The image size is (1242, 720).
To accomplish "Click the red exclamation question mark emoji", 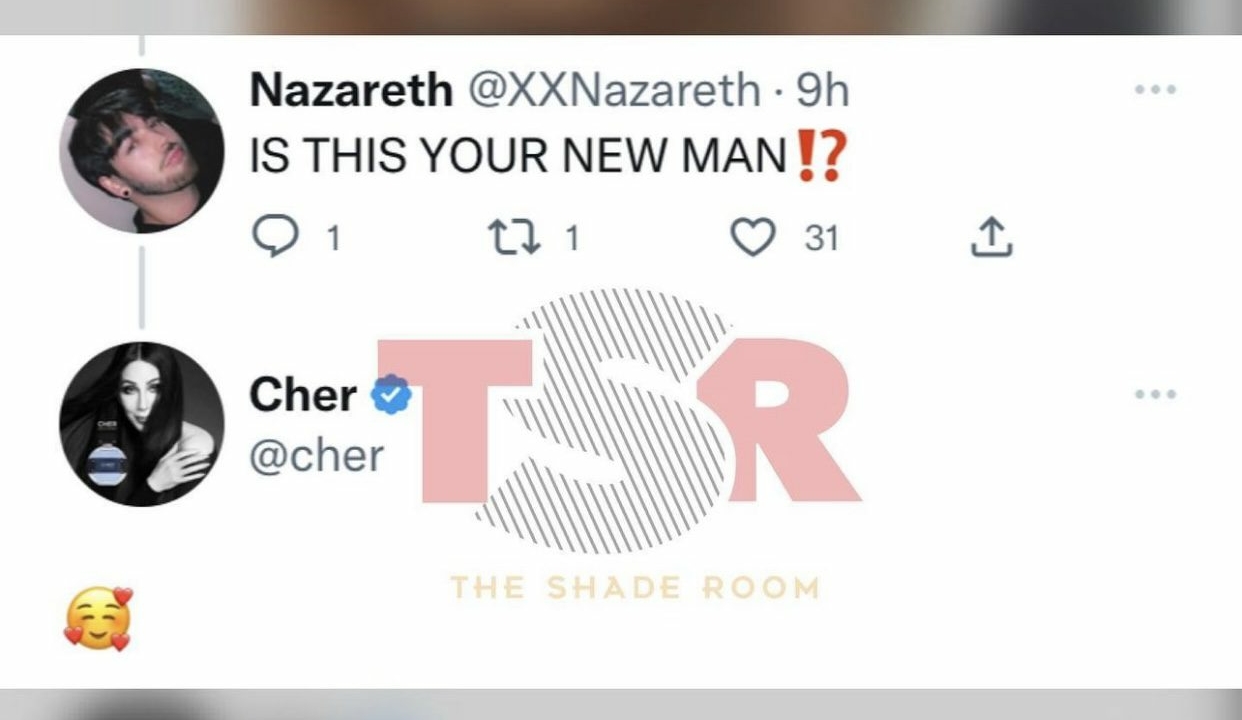I will pos(821,157).
